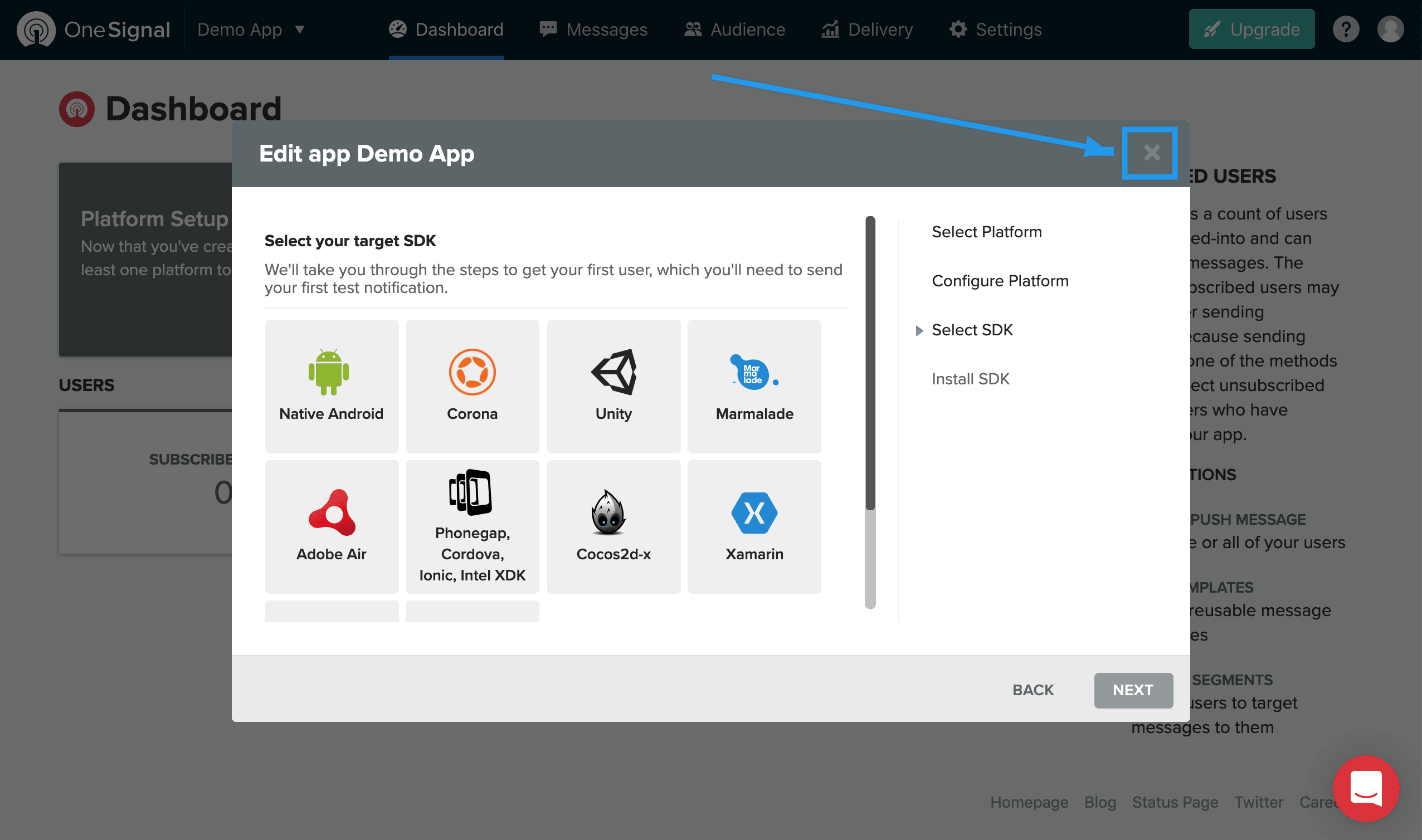This screenshot has width=1422, height=840.
Task: Click the NEXT button
Action: 1133,690
